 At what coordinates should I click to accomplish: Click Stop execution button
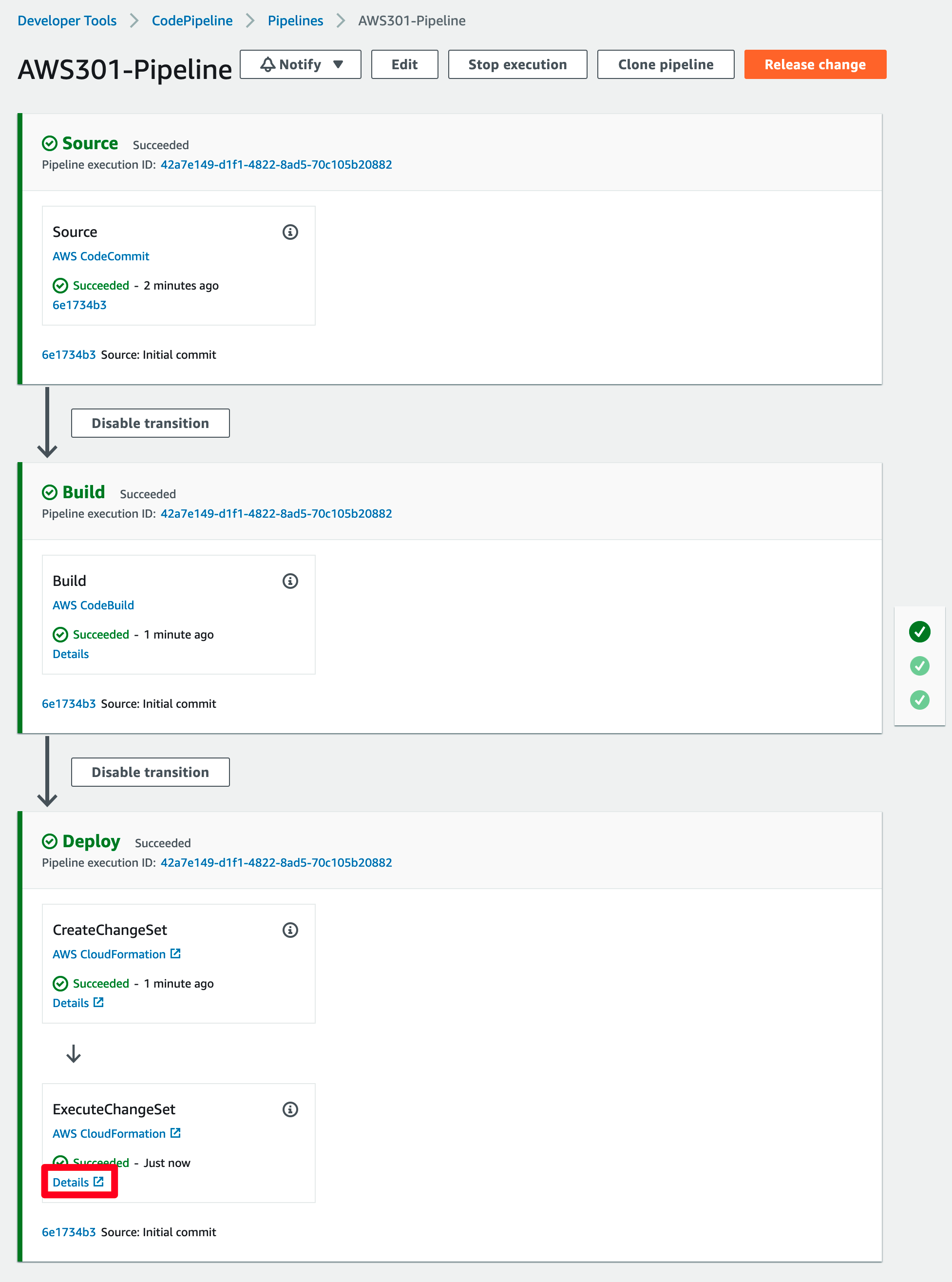(517, 64)
